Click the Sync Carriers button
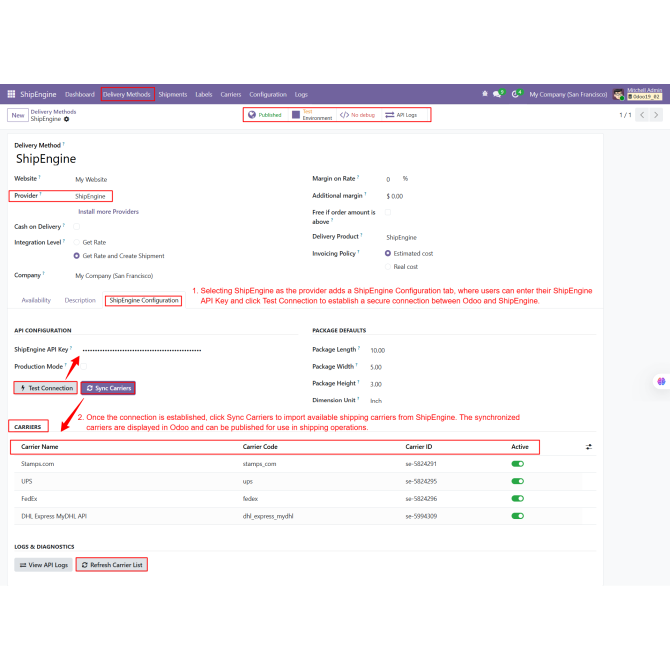This screenshot has width=670, height=670. (109, 388)
